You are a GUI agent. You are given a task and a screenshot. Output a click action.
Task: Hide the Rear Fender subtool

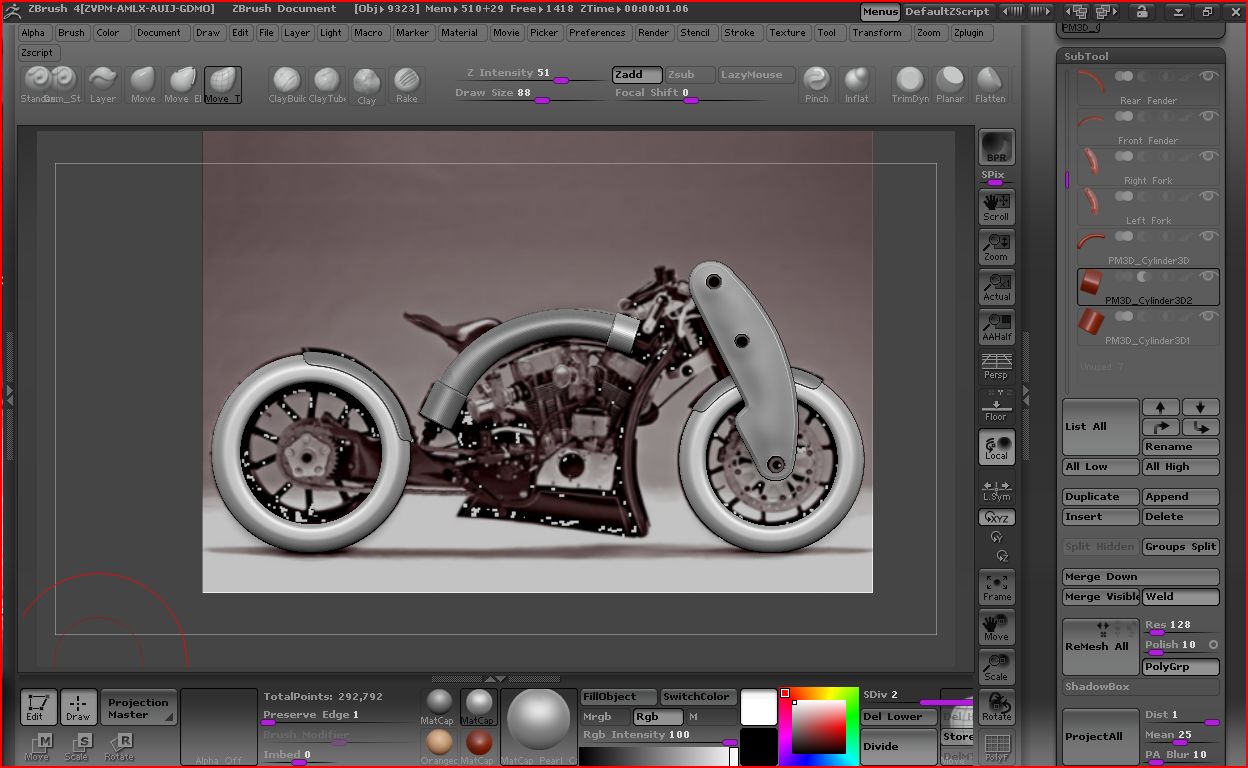[x=1208, y=76]
